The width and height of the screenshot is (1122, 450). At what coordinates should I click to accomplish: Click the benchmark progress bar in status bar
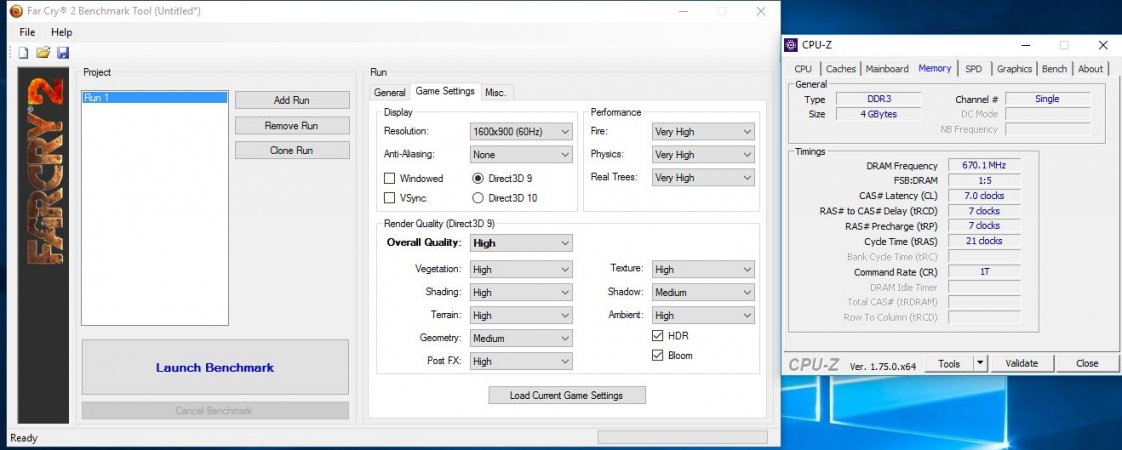[x=682, y=437]
